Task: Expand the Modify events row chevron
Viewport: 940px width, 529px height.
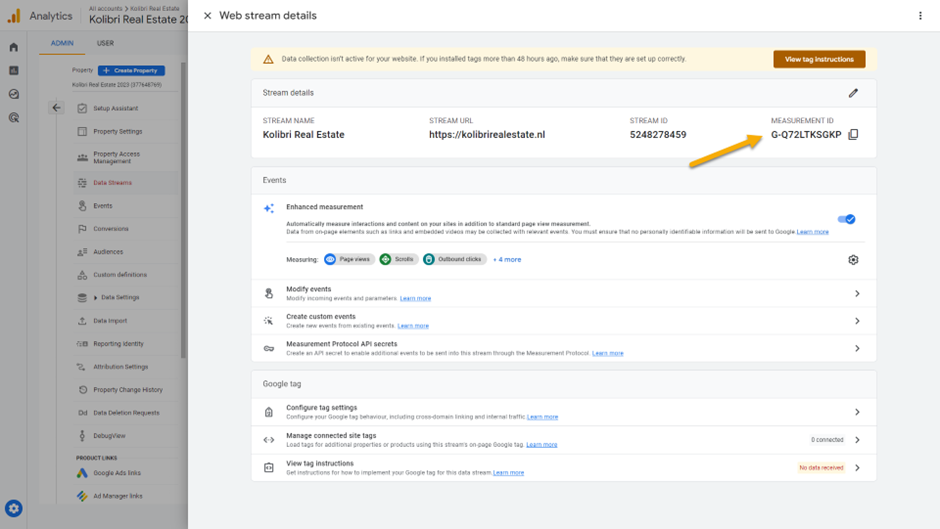Action: tap(857, 293)
